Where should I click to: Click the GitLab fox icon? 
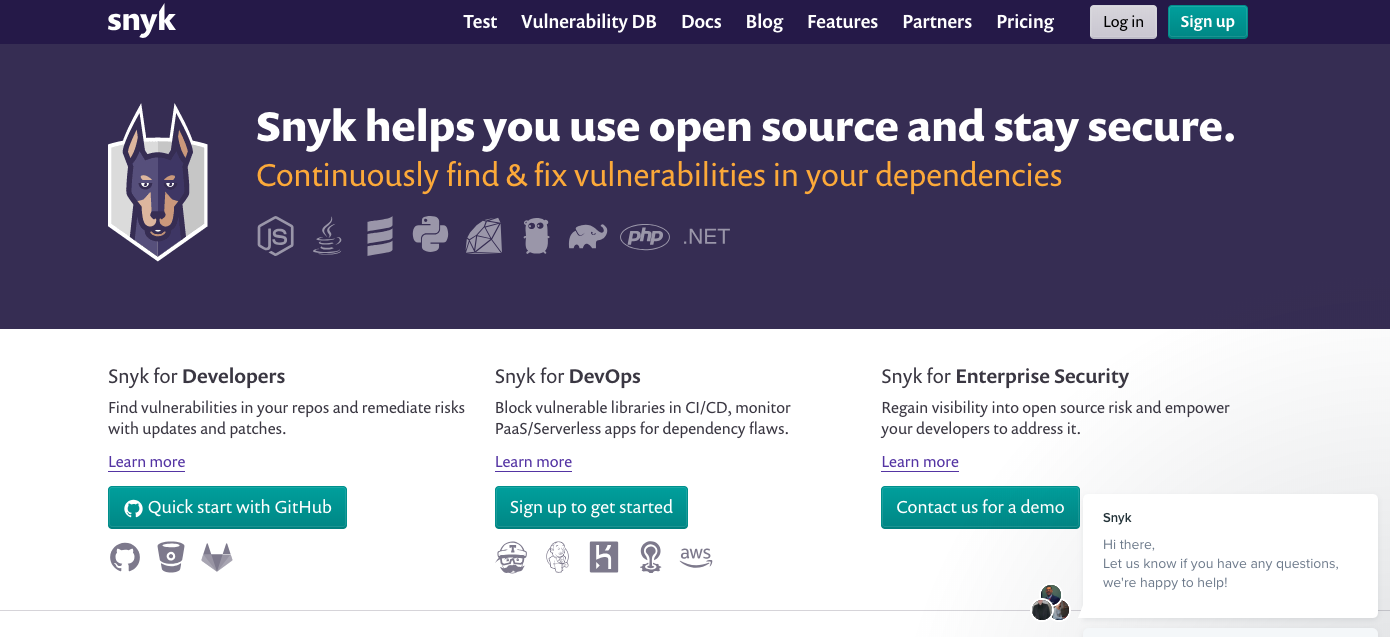pyautogui.click(x=217, y=557)
